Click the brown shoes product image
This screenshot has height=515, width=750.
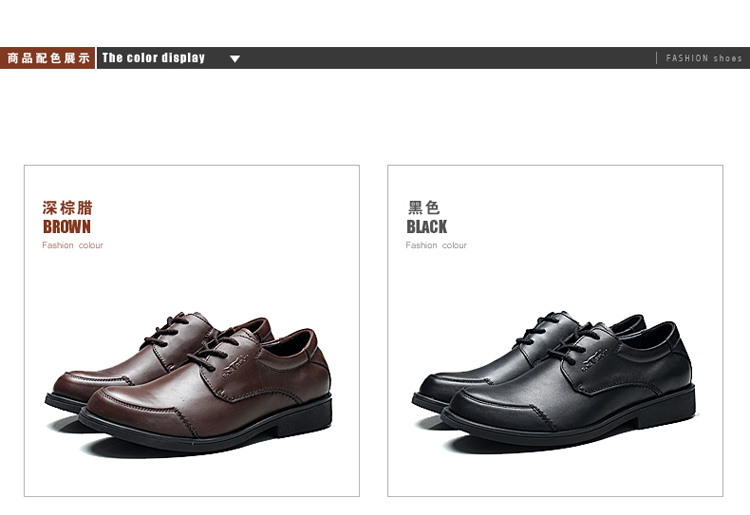tap(189, 382)
